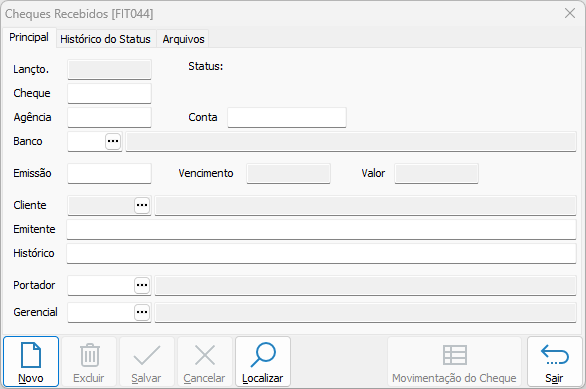Click the Banco description field
586x389 pixels.
click(x=351, y=141)
